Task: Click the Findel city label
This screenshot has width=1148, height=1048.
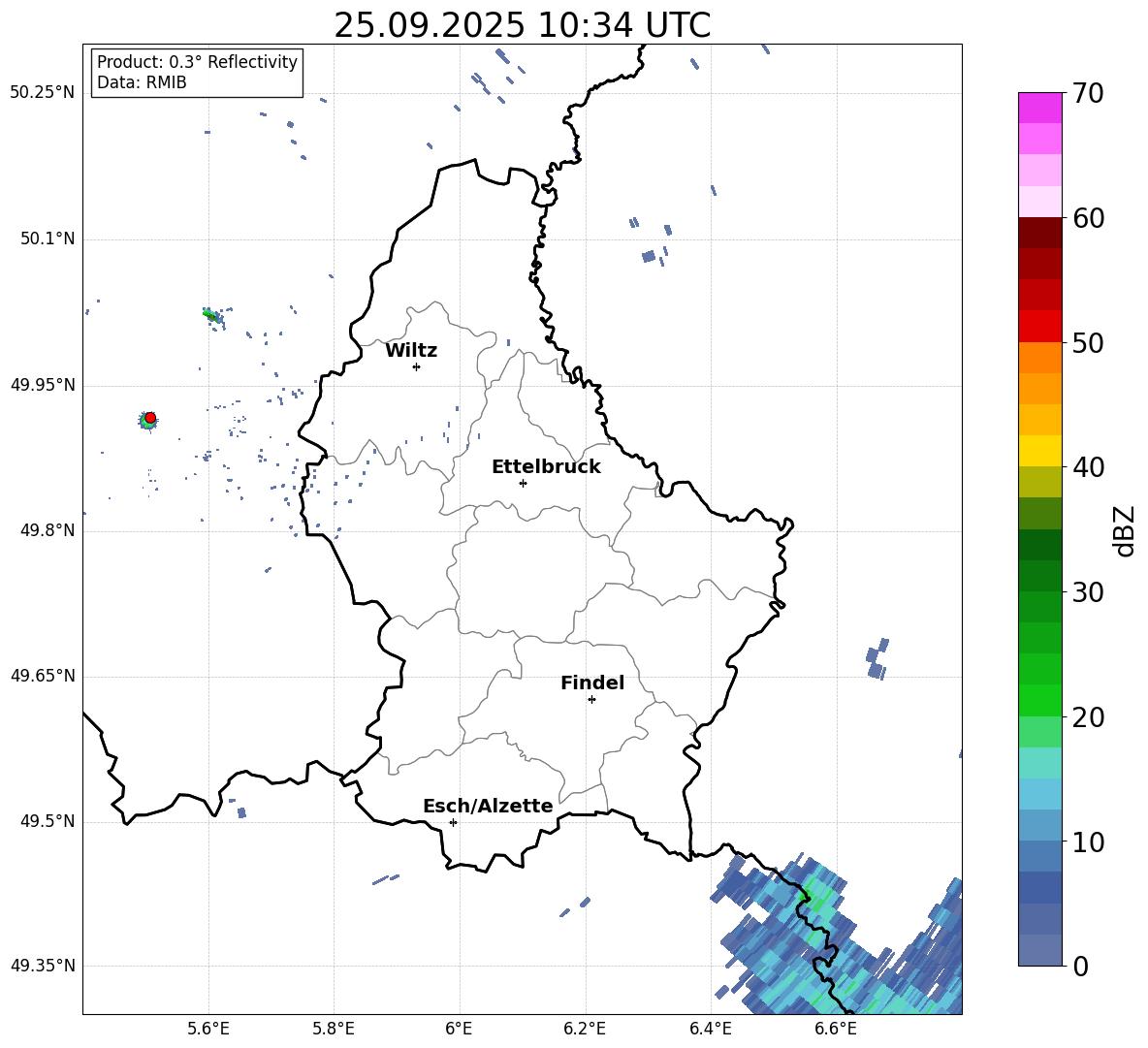Action: click(x=592, y=683)
